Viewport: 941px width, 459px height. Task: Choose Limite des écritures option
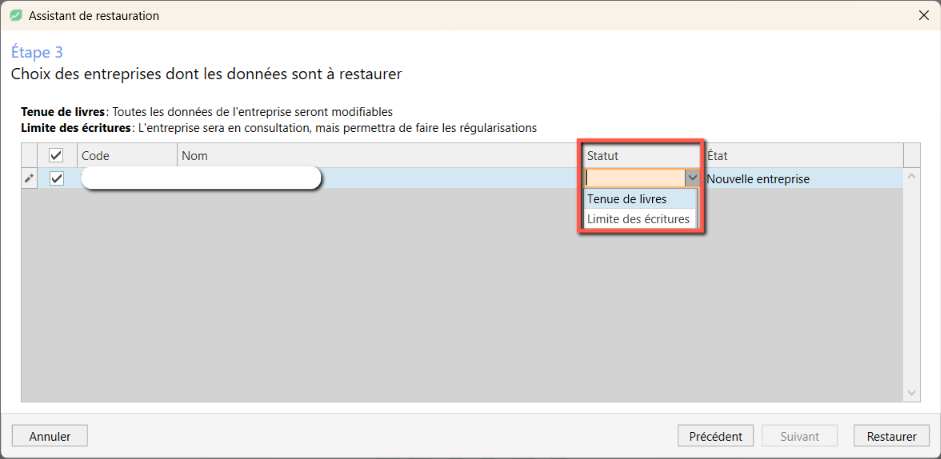tap(640, 219)
